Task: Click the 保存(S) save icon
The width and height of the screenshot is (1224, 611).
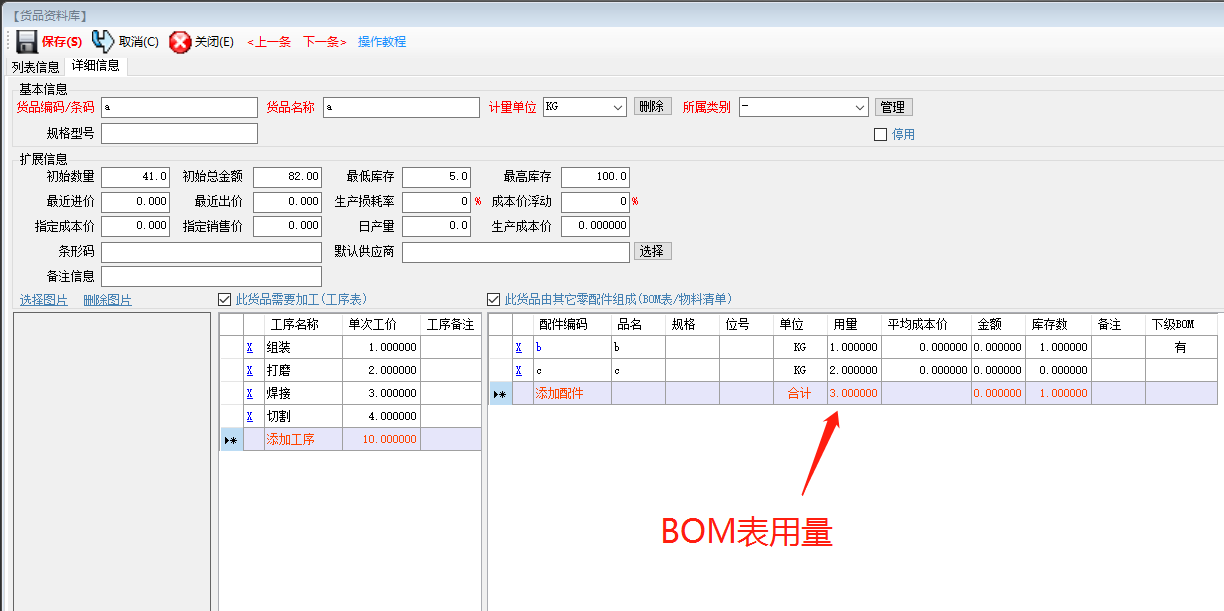Action: pos(26,42)
